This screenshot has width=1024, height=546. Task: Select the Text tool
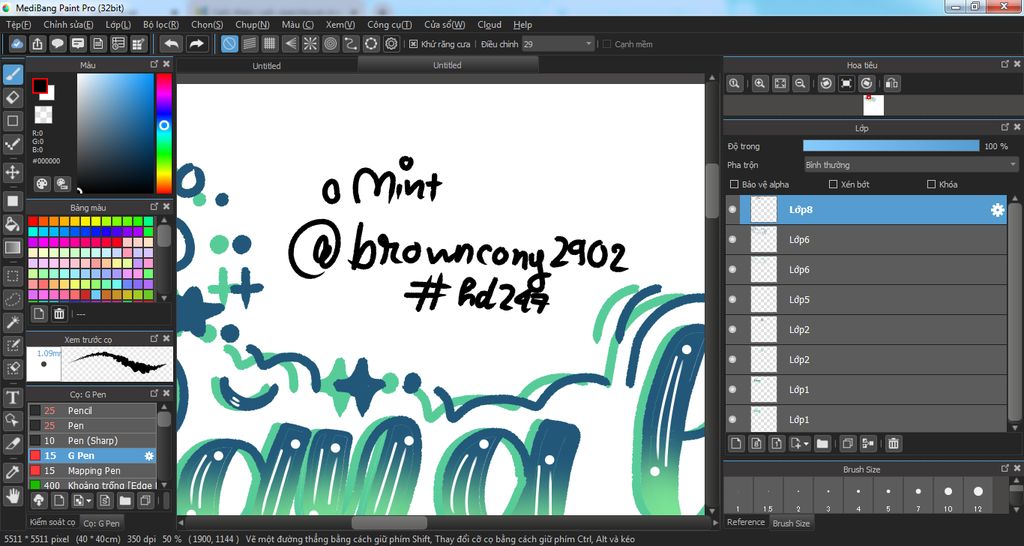pos(12,397)
